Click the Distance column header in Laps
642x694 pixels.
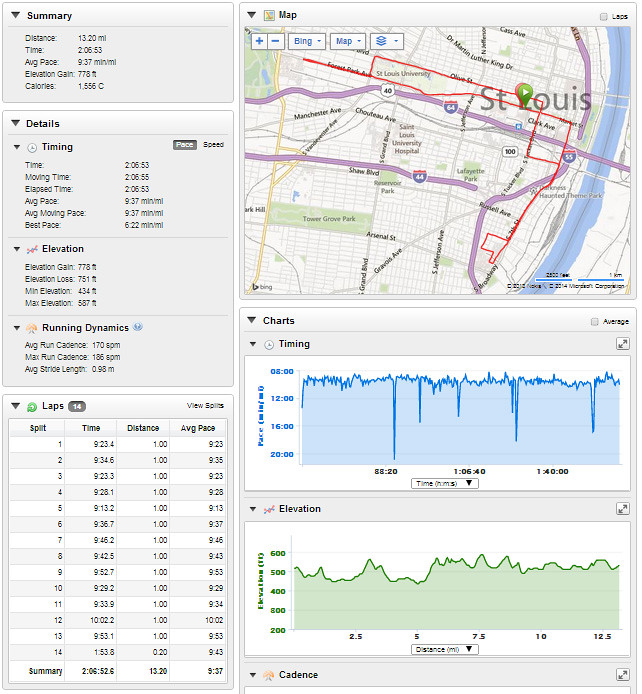click(x=143, y=428)
